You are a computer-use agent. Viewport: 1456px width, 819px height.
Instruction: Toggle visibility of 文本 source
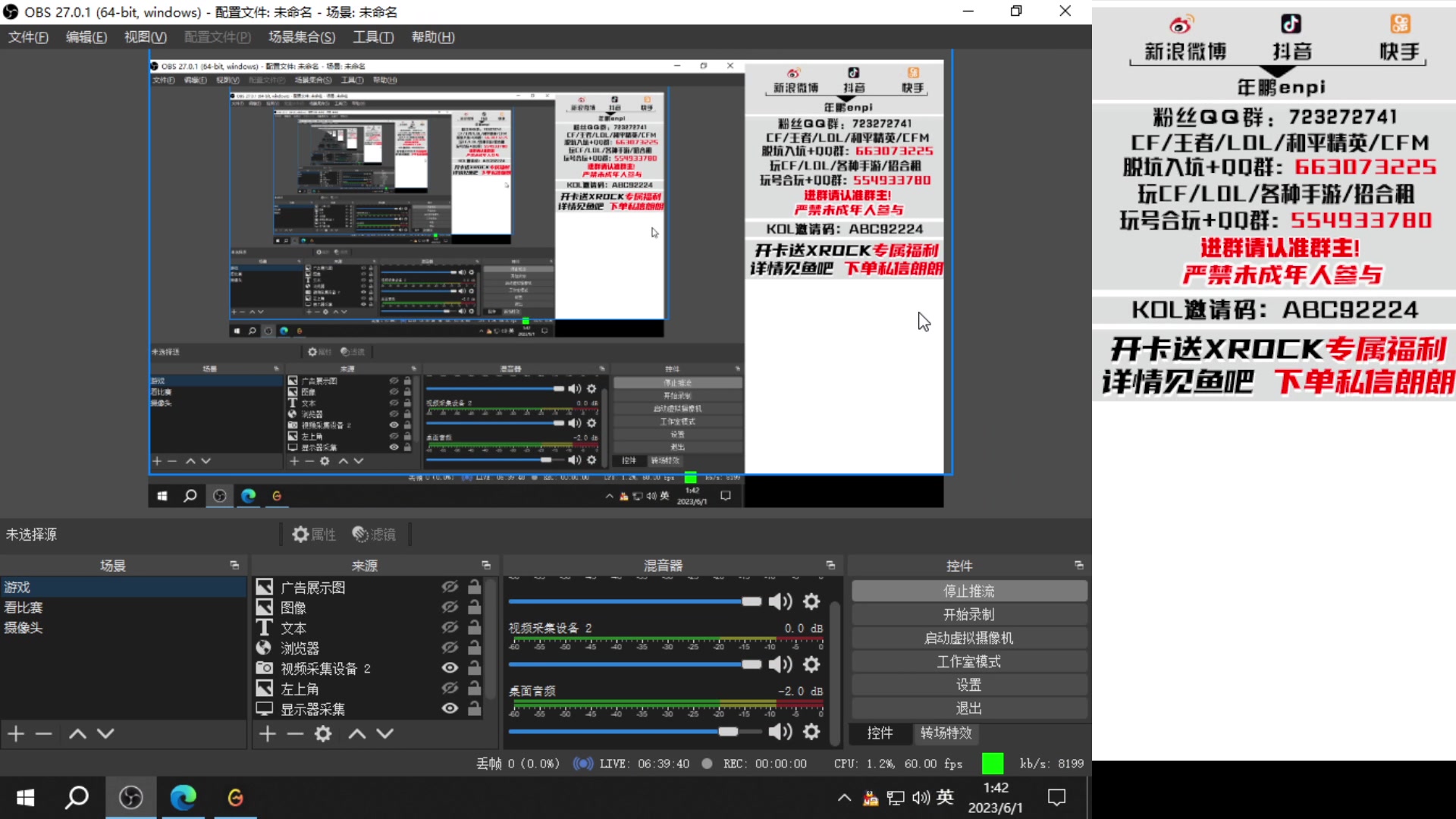click(x=450, y=628)
